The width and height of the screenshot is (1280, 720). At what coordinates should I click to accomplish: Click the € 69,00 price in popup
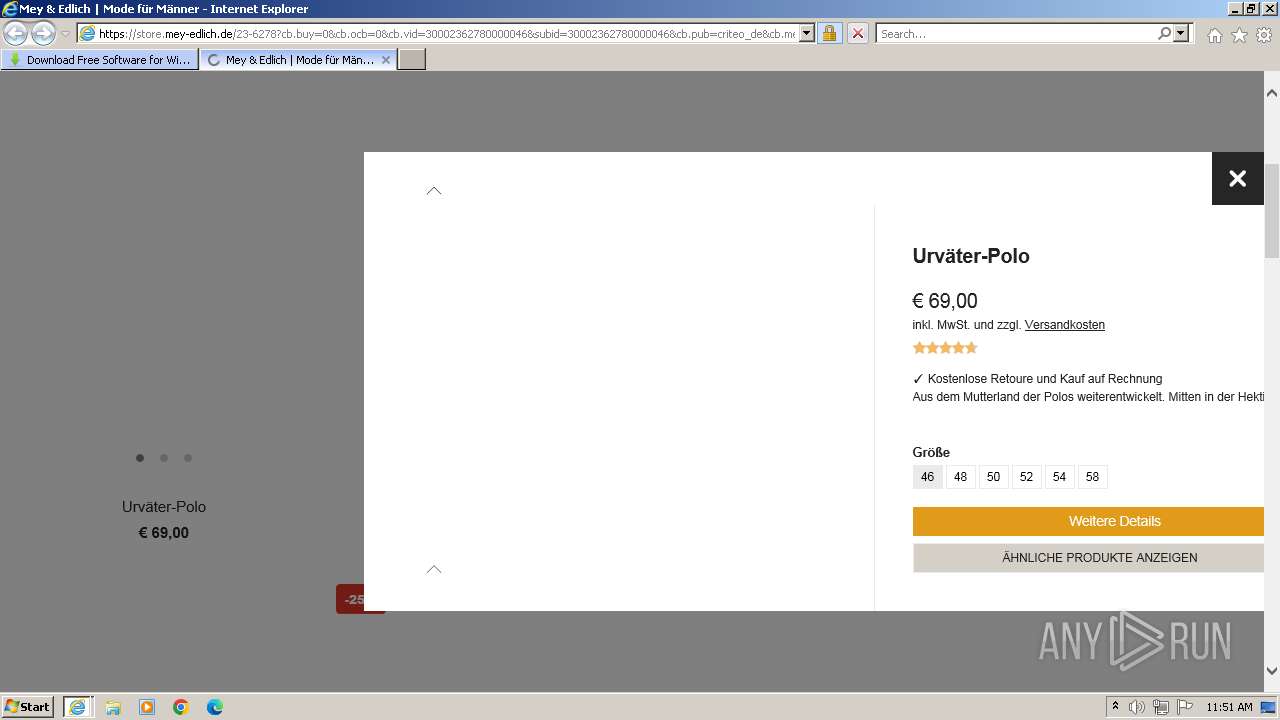tap(945, 301)
